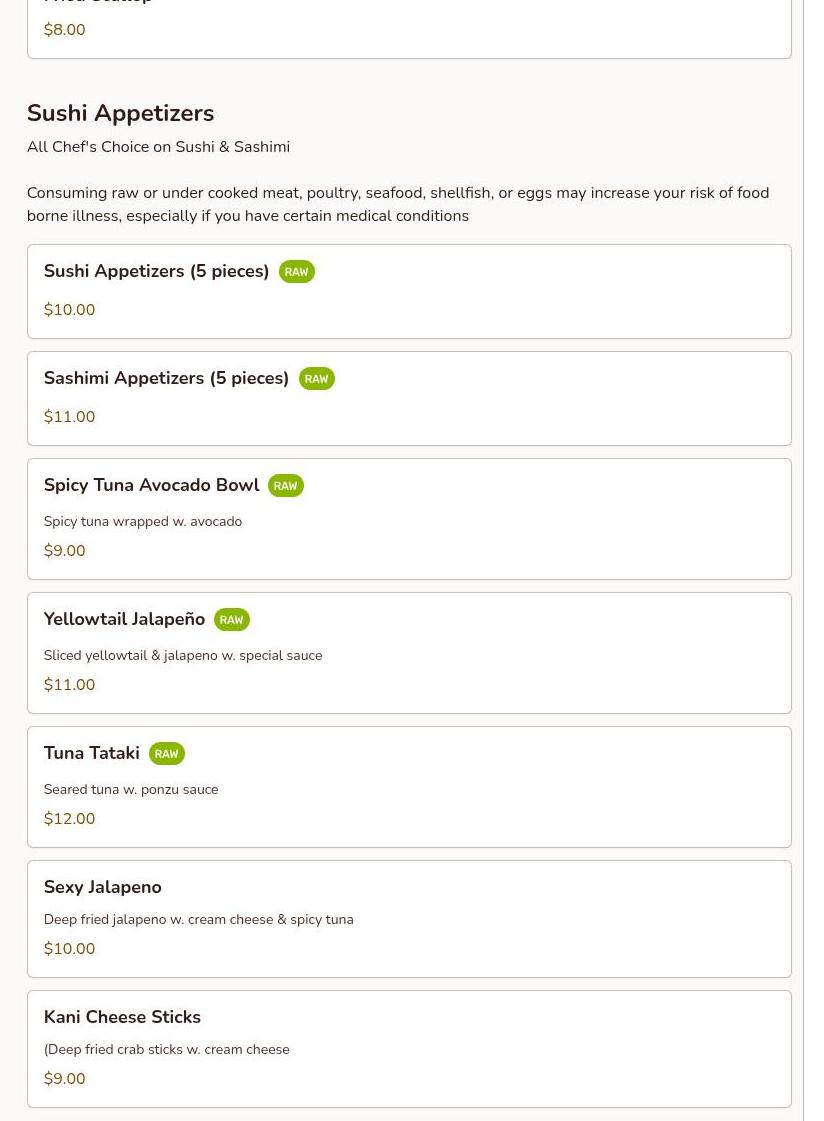Select the Sashimi Appetizers (5 pieces) title
This screenshot has height=1121, width=824.
pos(166,378)
